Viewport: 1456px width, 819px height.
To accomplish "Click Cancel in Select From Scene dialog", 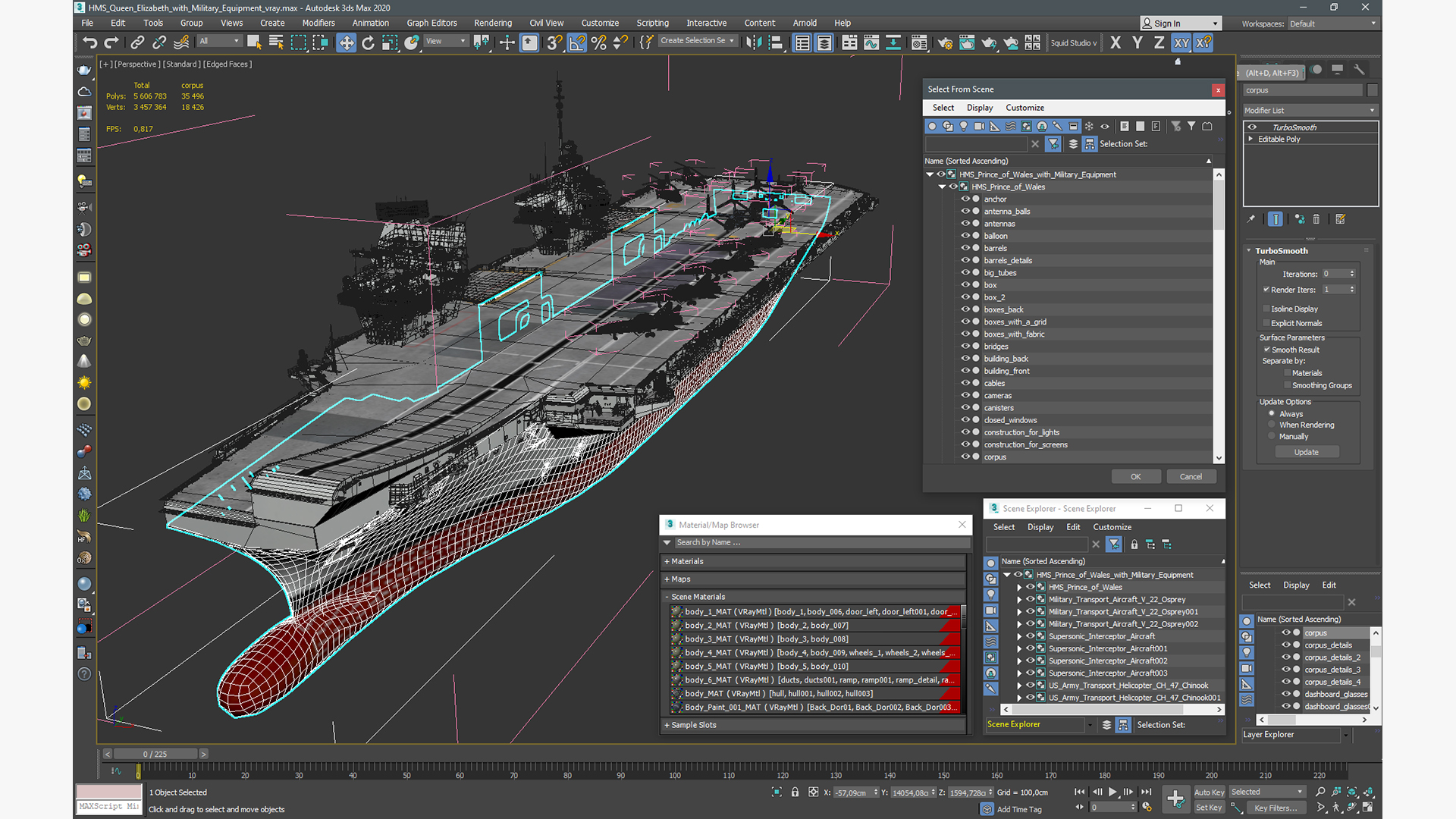I will (1191, 477).
